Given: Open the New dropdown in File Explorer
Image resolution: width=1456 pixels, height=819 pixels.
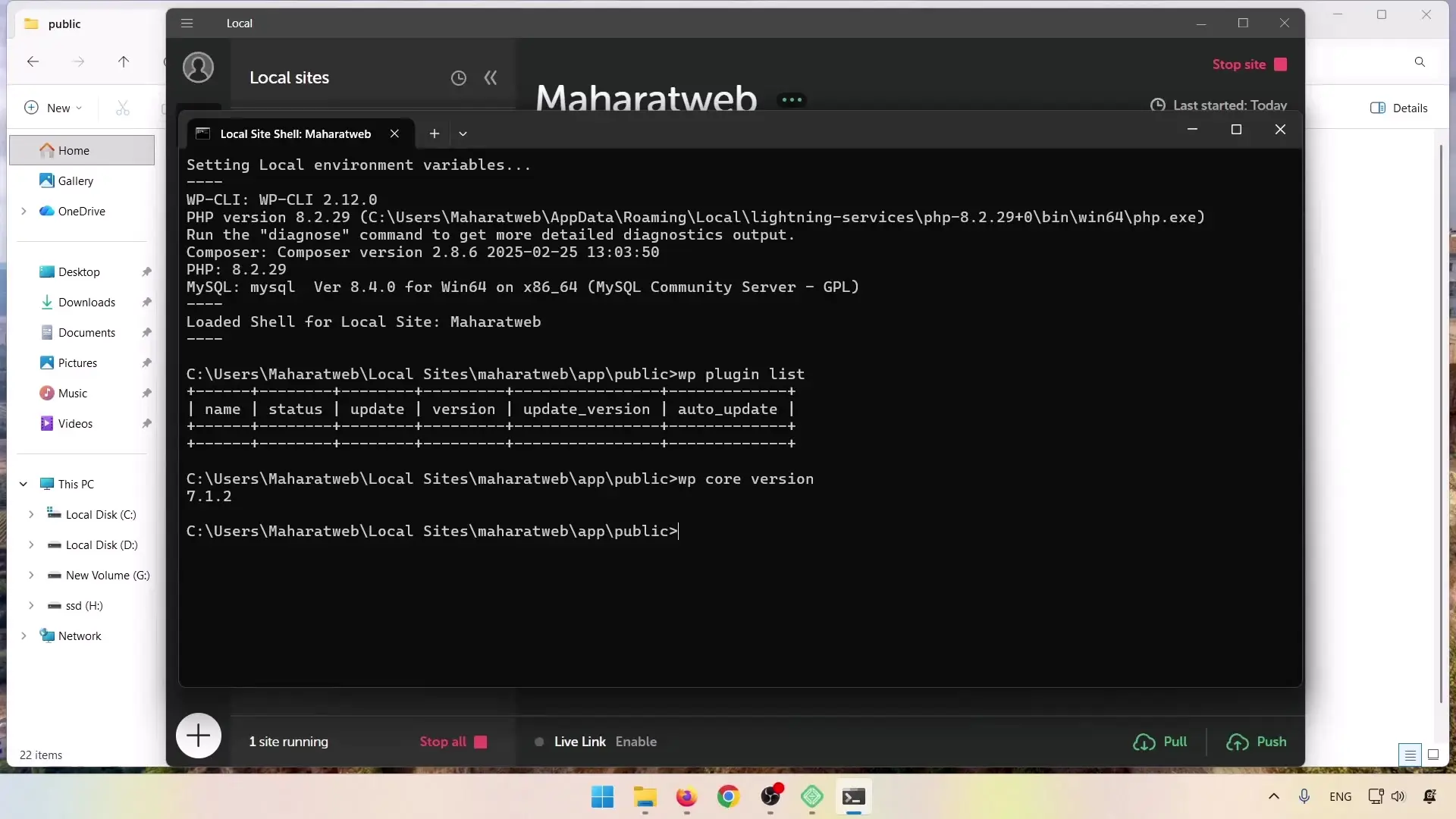Looking at the screenshot, I should coord(53,108).
